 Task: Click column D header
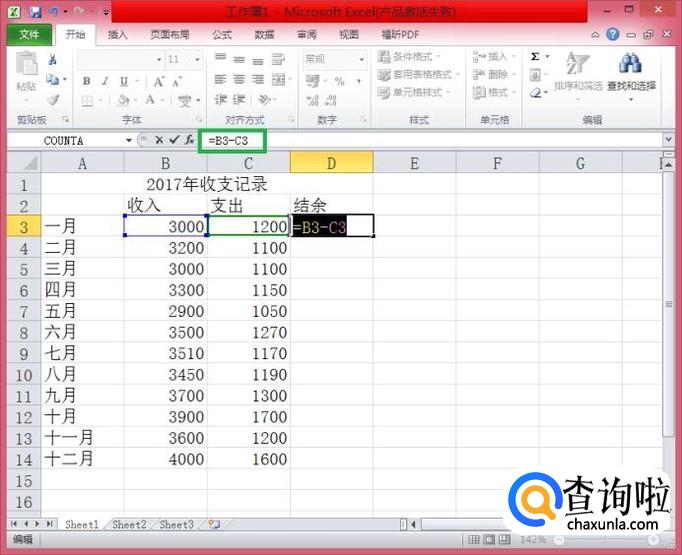coord(331,163)
